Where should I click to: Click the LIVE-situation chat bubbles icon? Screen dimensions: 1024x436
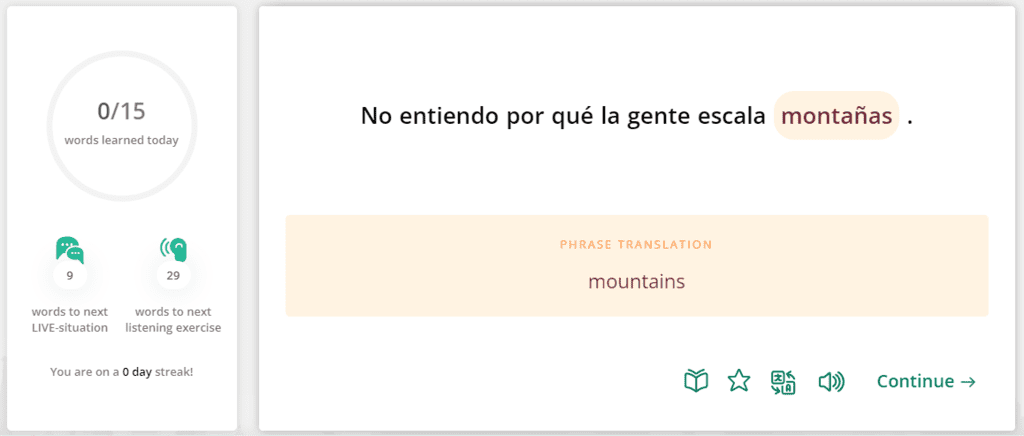(x=69, y=249)
